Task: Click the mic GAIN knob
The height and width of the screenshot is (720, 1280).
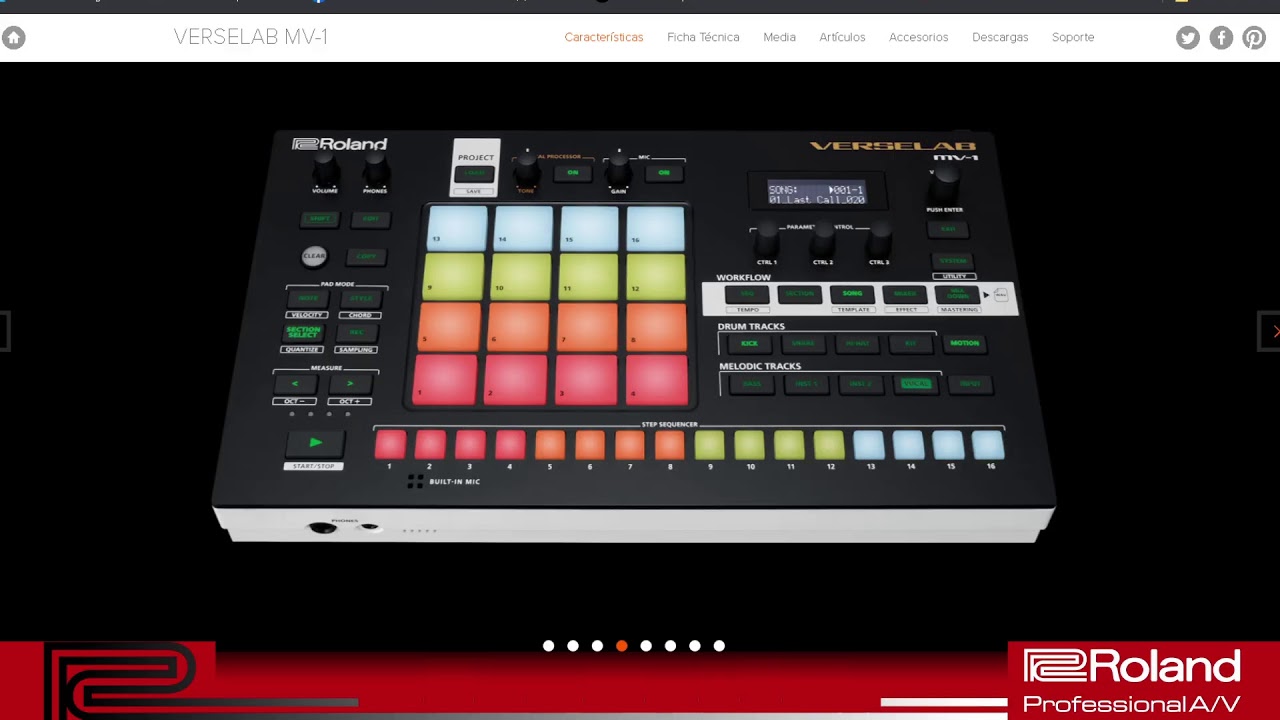Action: [619, 171]
